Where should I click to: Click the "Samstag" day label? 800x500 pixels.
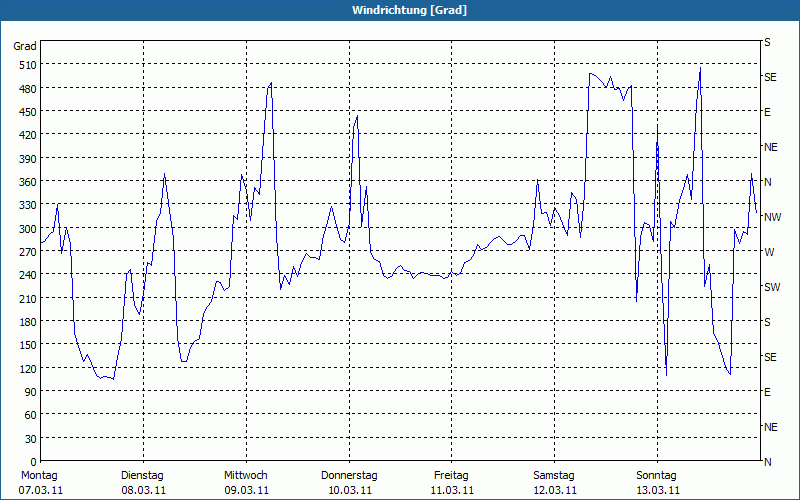(554, 476)
